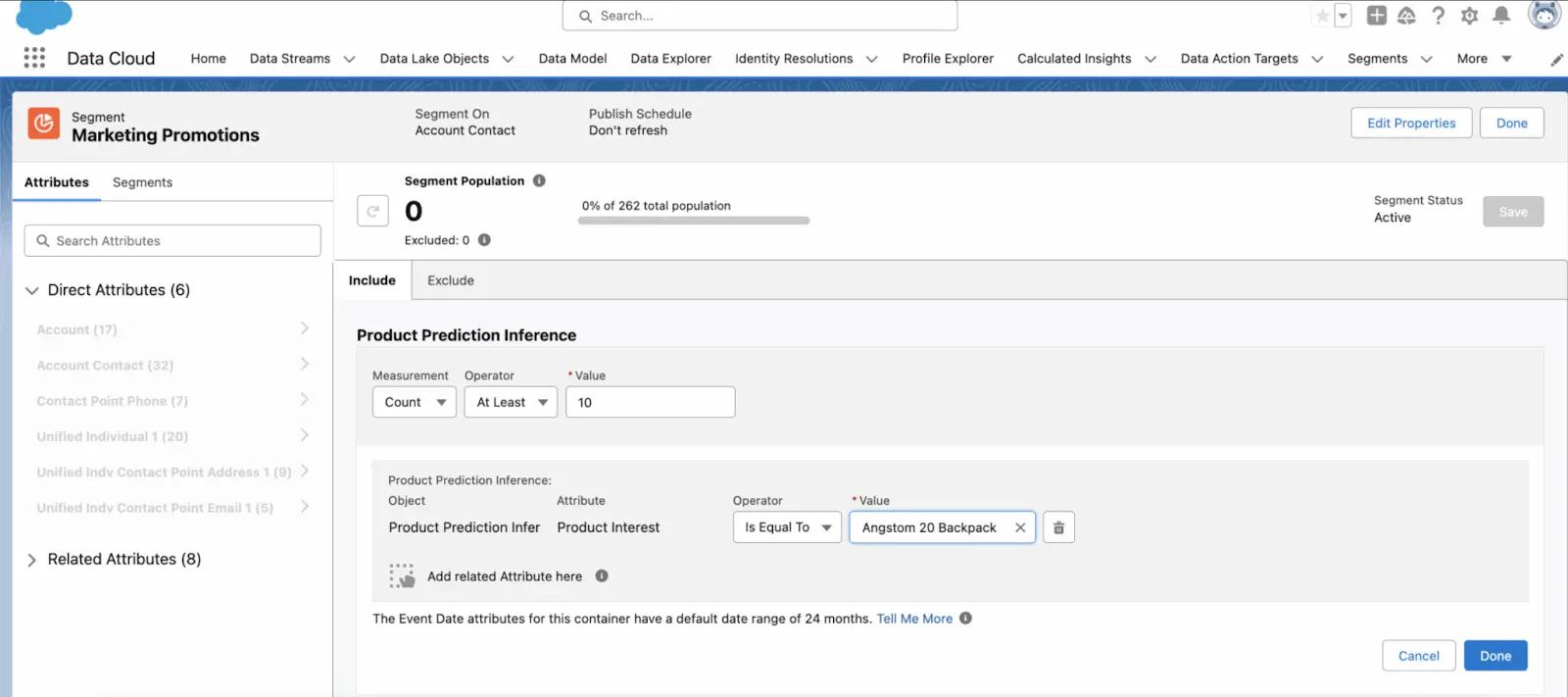This screenshot has width=1568, height=697.
Task: Open the notifications bell
Action: coord(1500,16)
